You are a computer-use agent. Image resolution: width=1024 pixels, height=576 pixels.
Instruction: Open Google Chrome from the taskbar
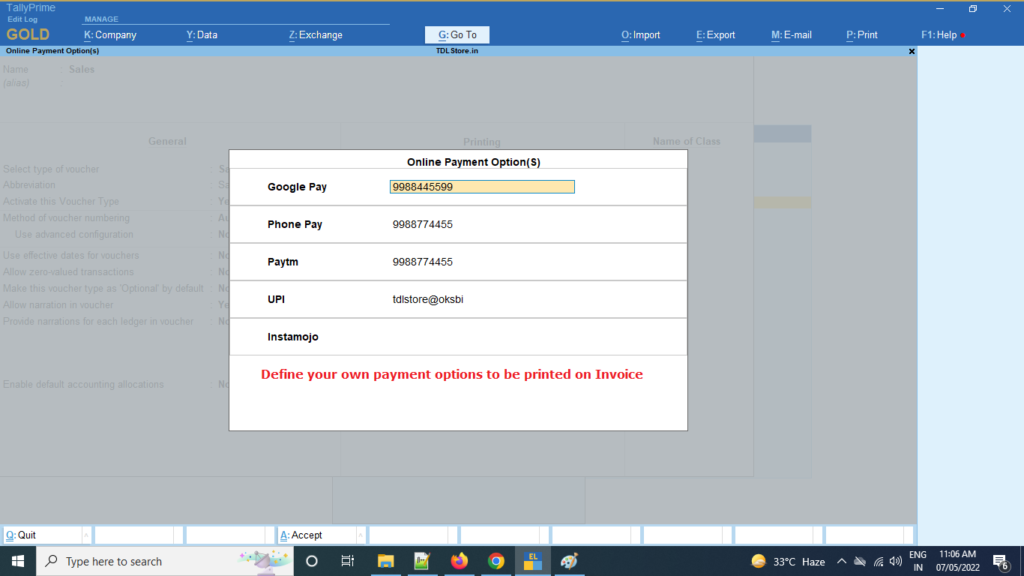(x=495, y=560)
